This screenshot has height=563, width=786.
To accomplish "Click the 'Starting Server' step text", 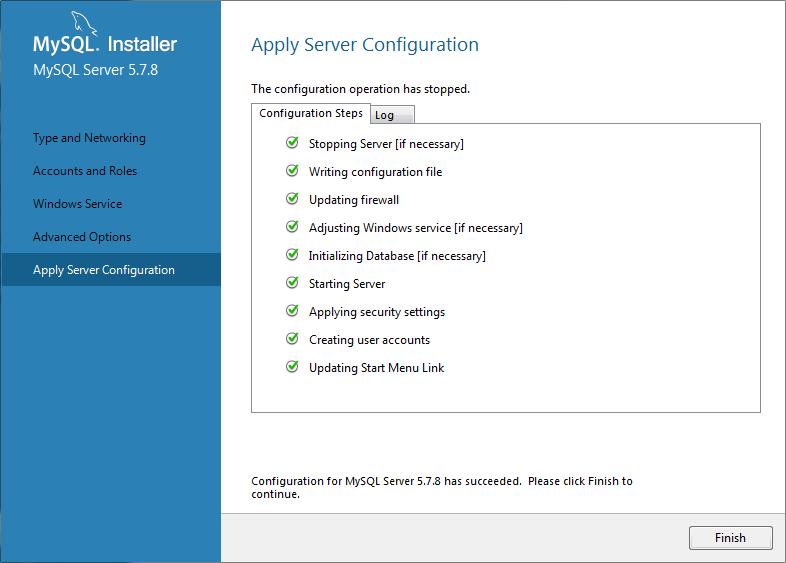I will [347, 284].
